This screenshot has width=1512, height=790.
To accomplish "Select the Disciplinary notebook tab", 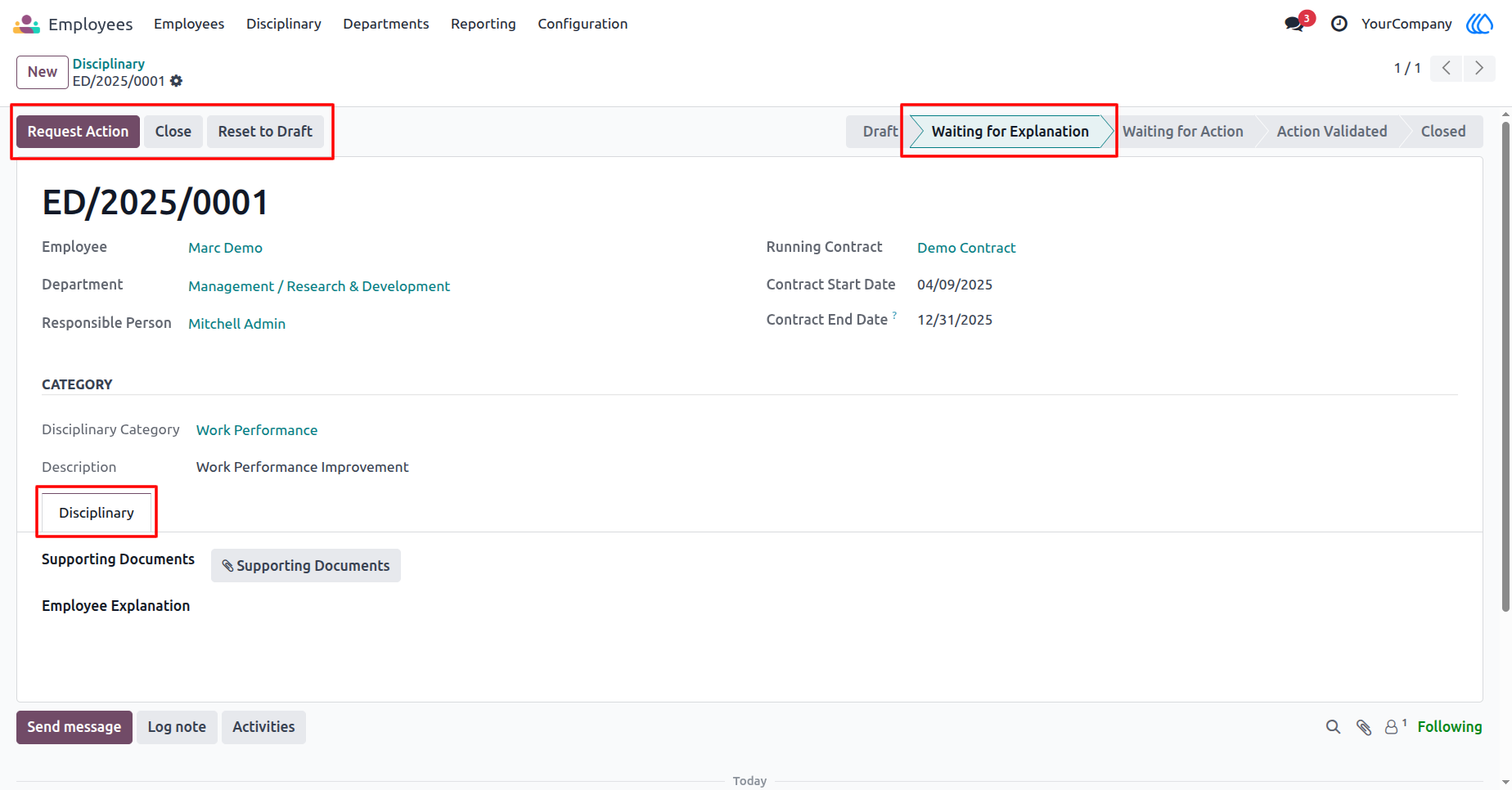I will tap(97, 513).
